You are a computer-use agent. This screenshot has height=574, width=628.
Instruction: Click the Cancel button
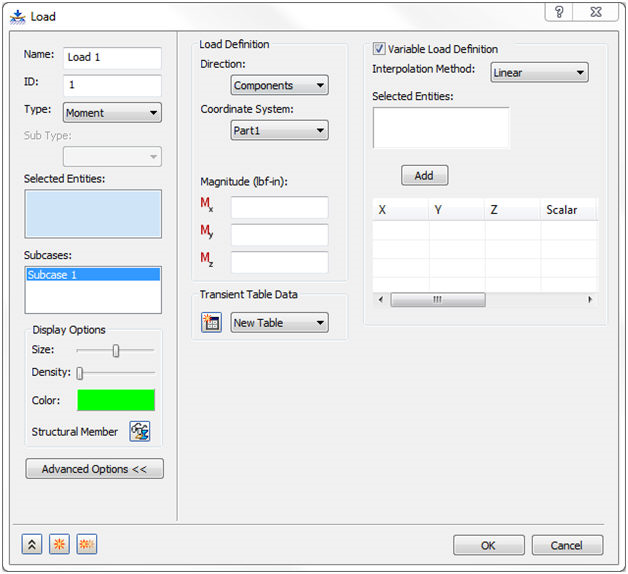coord(567,545)
